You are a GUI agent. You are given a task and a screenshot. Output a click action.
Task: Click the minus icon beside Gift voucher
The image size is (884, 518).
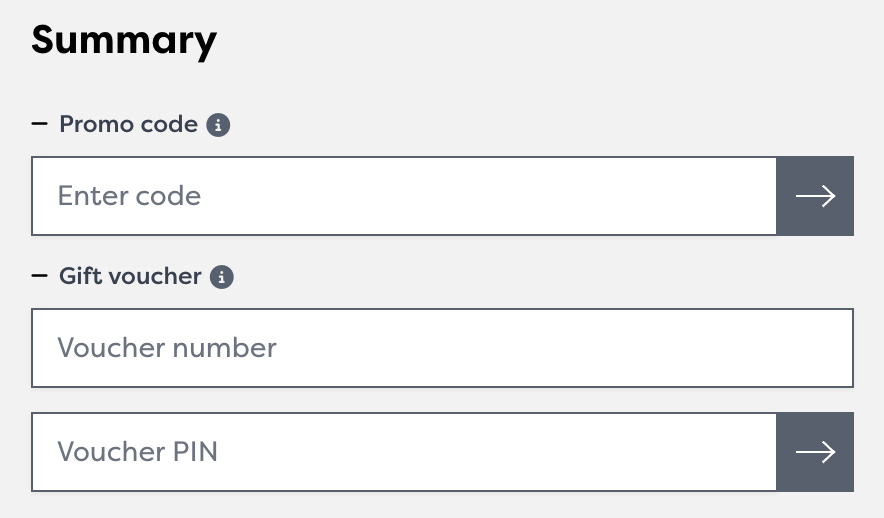pyautogui.click(x=40, y=276)
